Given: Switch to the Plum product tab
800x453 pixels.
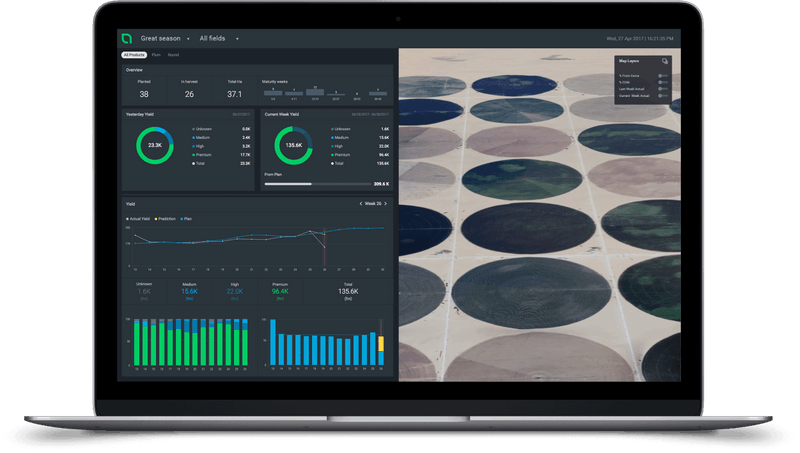Looking at the screenshot, I should click(x=157, y=55).
